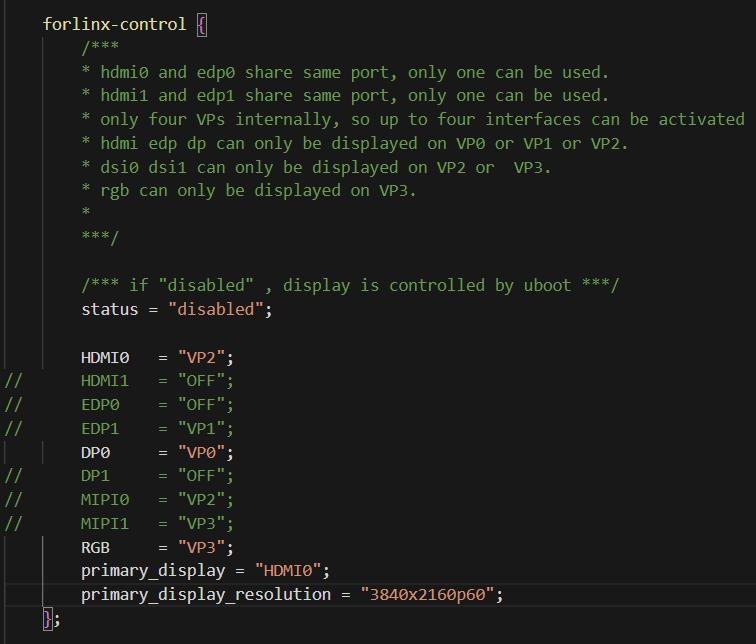The height and width of the screenshot is (644, 756).
Task: Click the "HDMI0" value of primary_display
Action: tap(289, 570)
